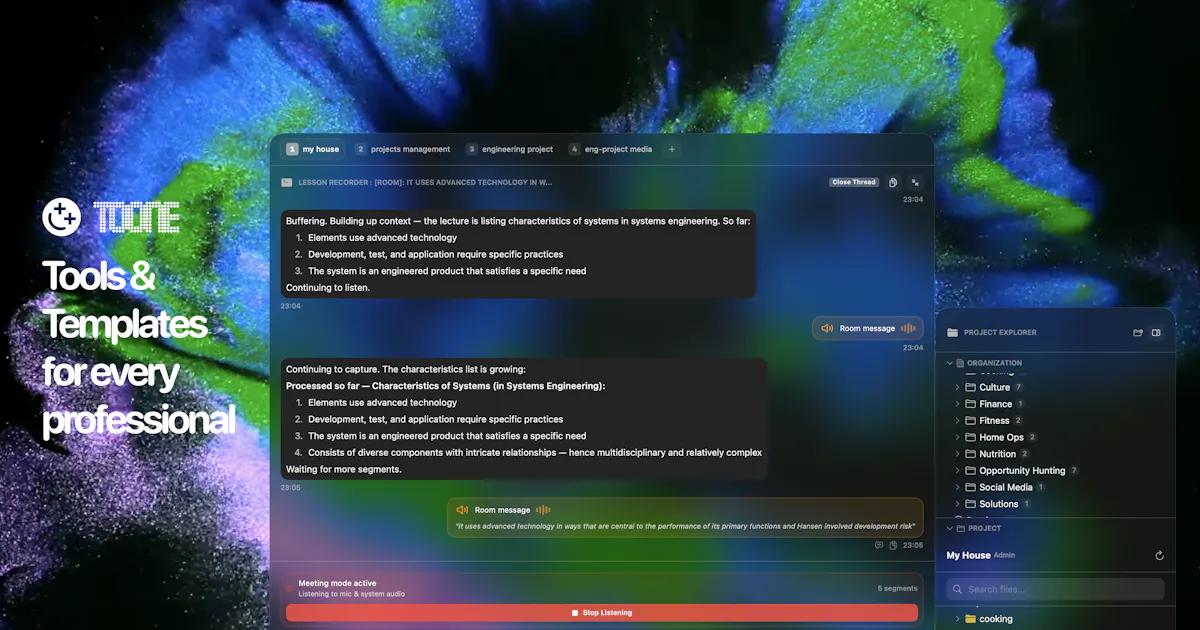This screenshot has height=630, width=1200.
Task: Click the red recording indicator dot
Action: (x=290, y=588)
